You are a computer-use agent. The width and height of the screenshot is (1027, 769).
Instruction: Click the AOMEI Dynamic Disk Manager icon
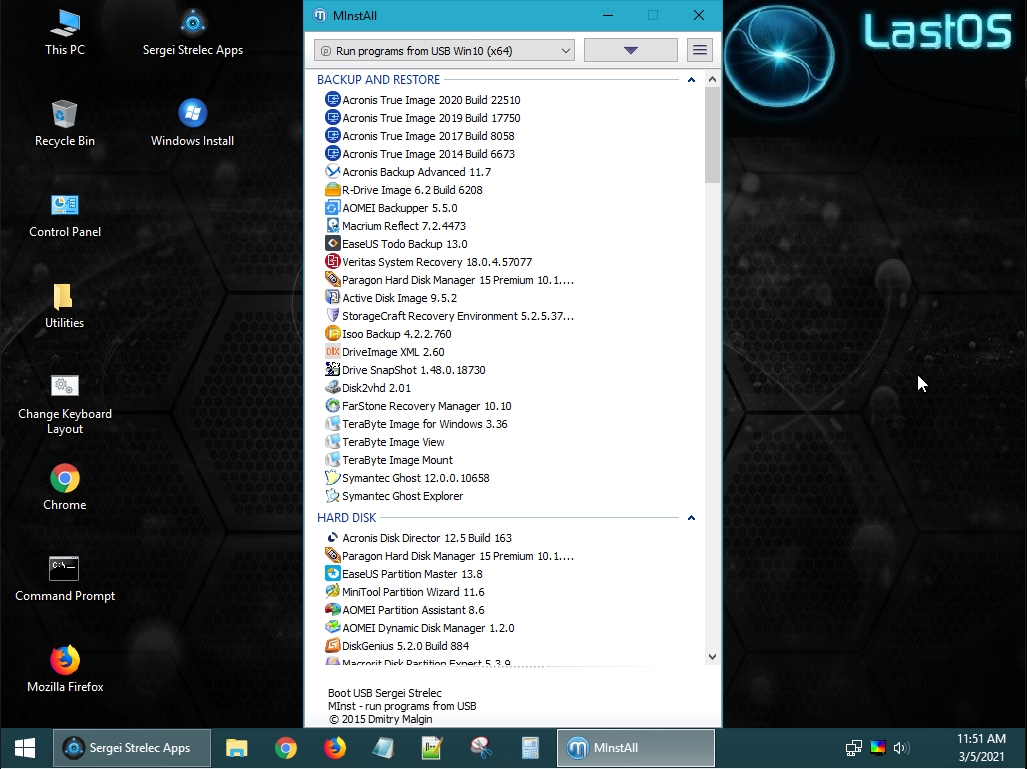(333, 628)
